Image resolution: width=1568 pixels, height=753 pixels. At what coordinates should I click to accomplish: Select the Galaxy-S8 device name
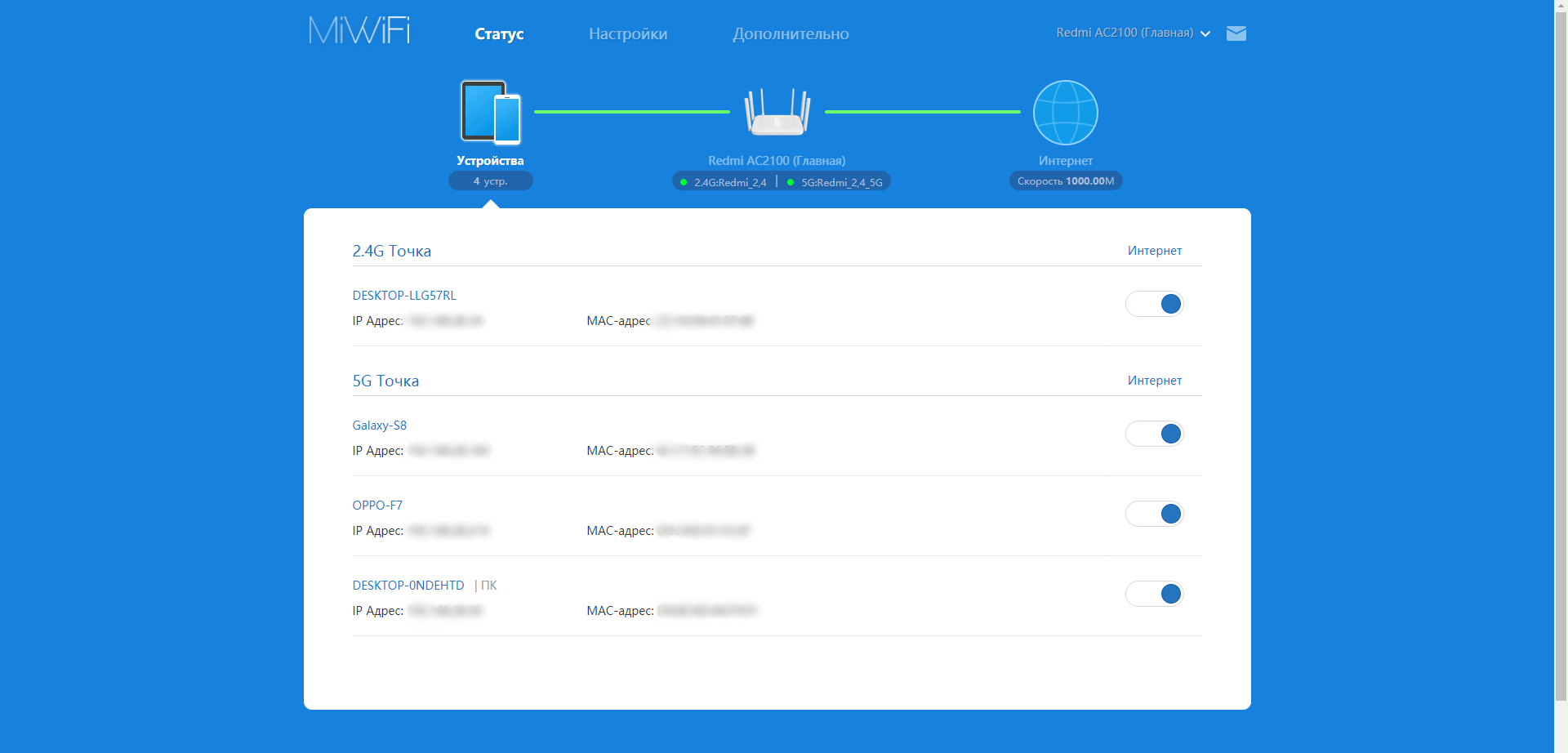click(380, 426)
